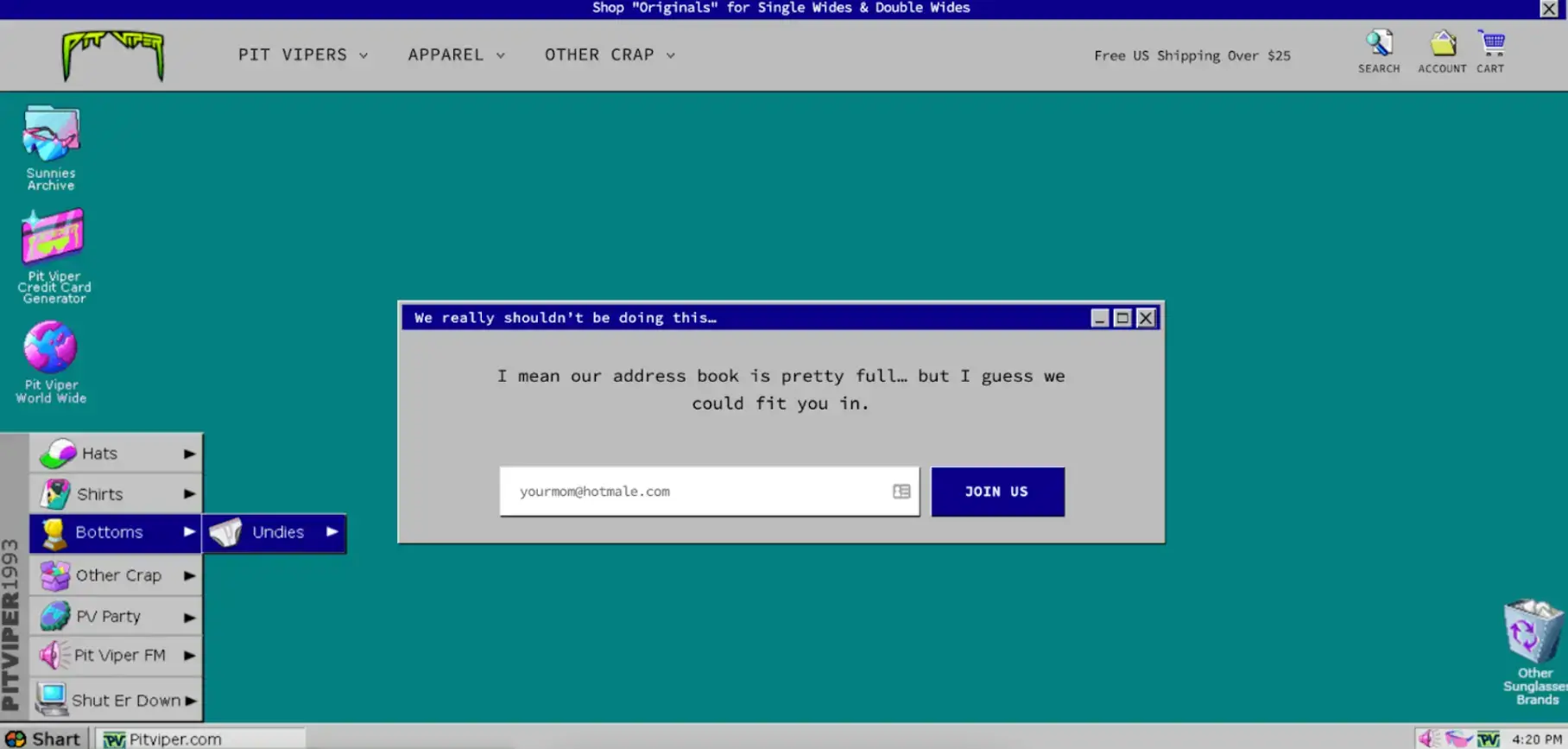The height and width of the screenshot is (749, 1568).
Task: Click the speaker icon in system tray
Action: coord(1428,739)
